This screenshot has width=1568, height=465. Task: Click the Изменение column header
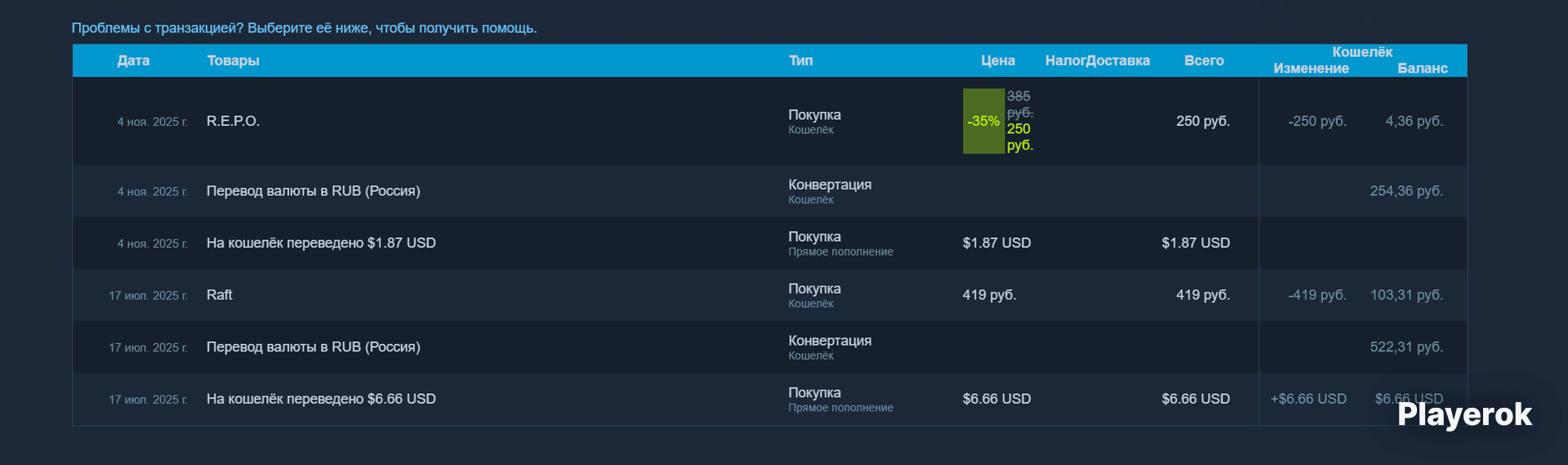1311,69
